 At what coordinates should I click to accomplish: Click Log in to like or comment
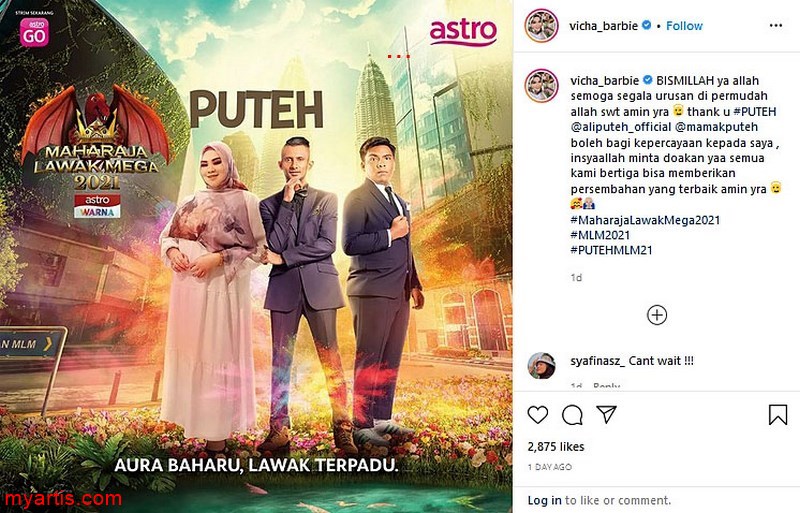(x=544, y=500)
